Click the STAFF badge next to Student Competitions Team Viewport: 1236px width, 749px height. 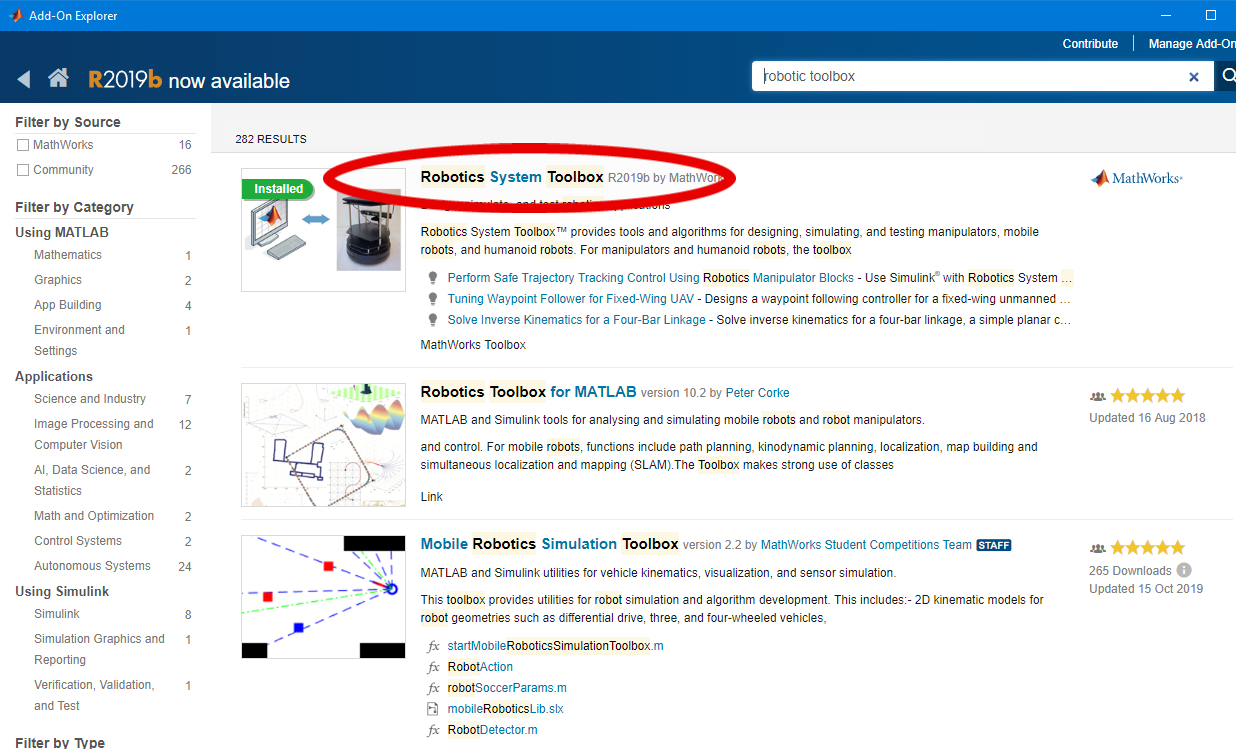tap(994, 545)
